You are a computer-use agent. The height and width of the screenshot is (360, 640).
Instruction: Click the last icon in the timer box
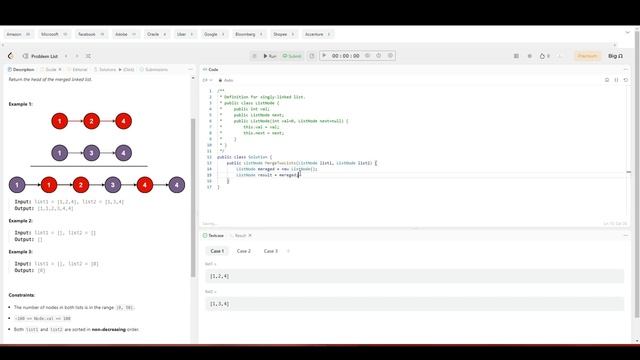pos(390,56)
